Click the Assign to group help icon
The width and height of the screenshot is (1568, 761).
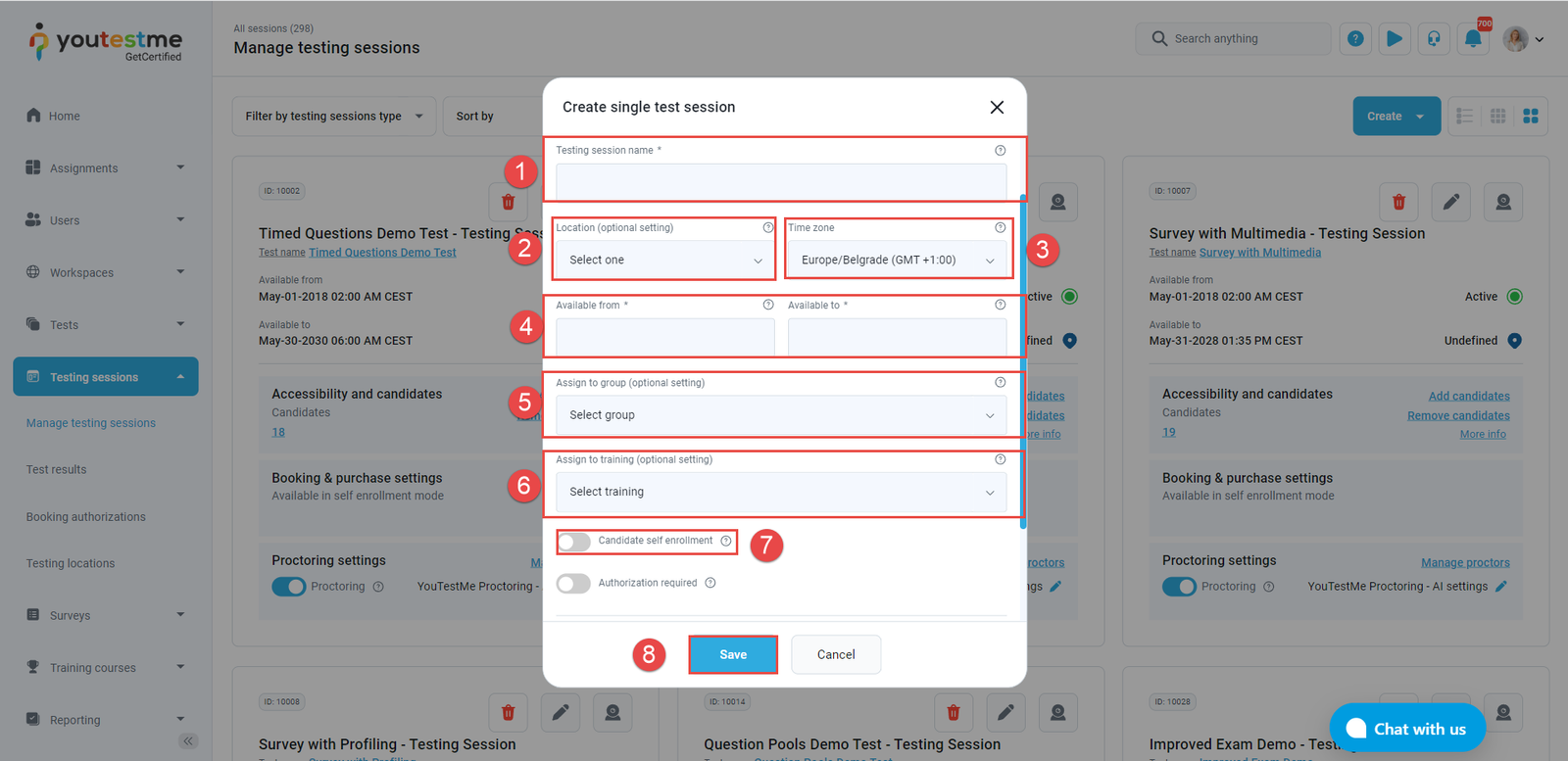[x=1000, y=382]
